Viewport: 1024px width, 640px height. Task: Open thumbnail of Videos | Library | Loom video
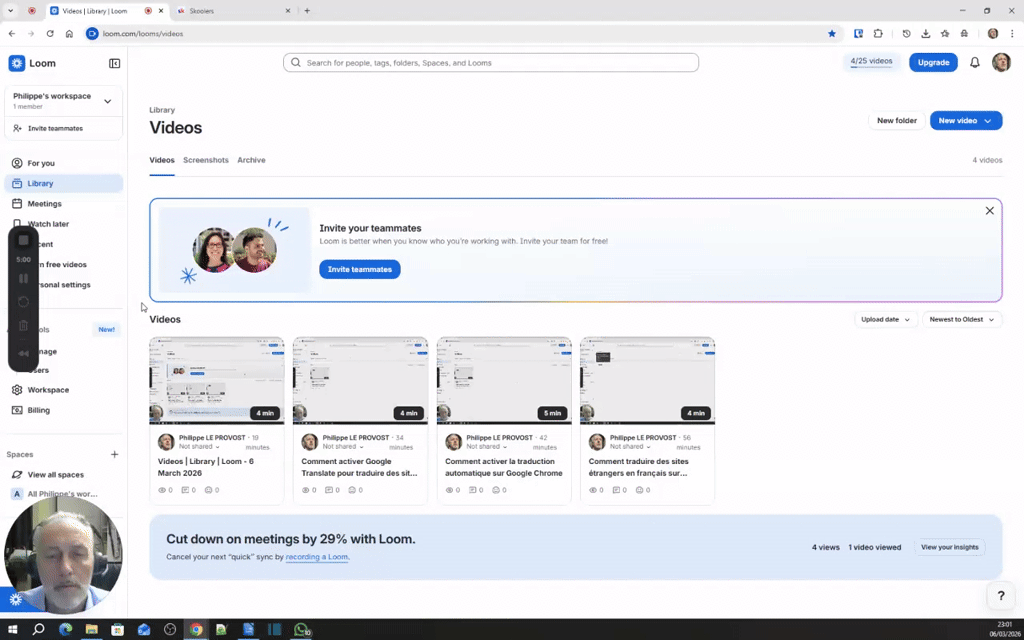217,381
